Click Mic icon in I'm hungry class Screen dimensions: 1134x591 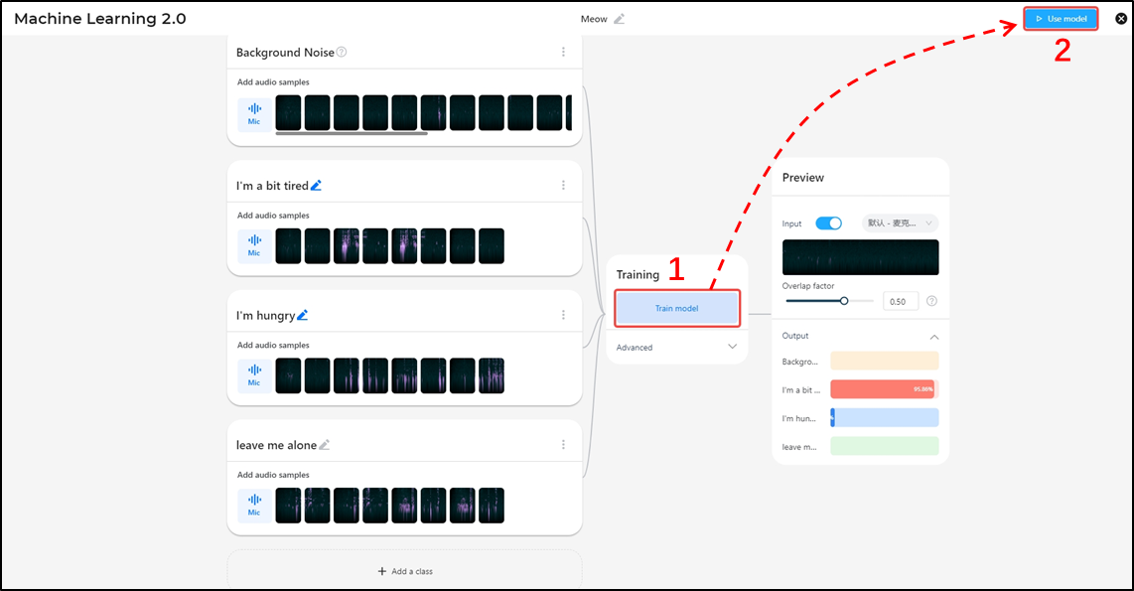(254, 375)
